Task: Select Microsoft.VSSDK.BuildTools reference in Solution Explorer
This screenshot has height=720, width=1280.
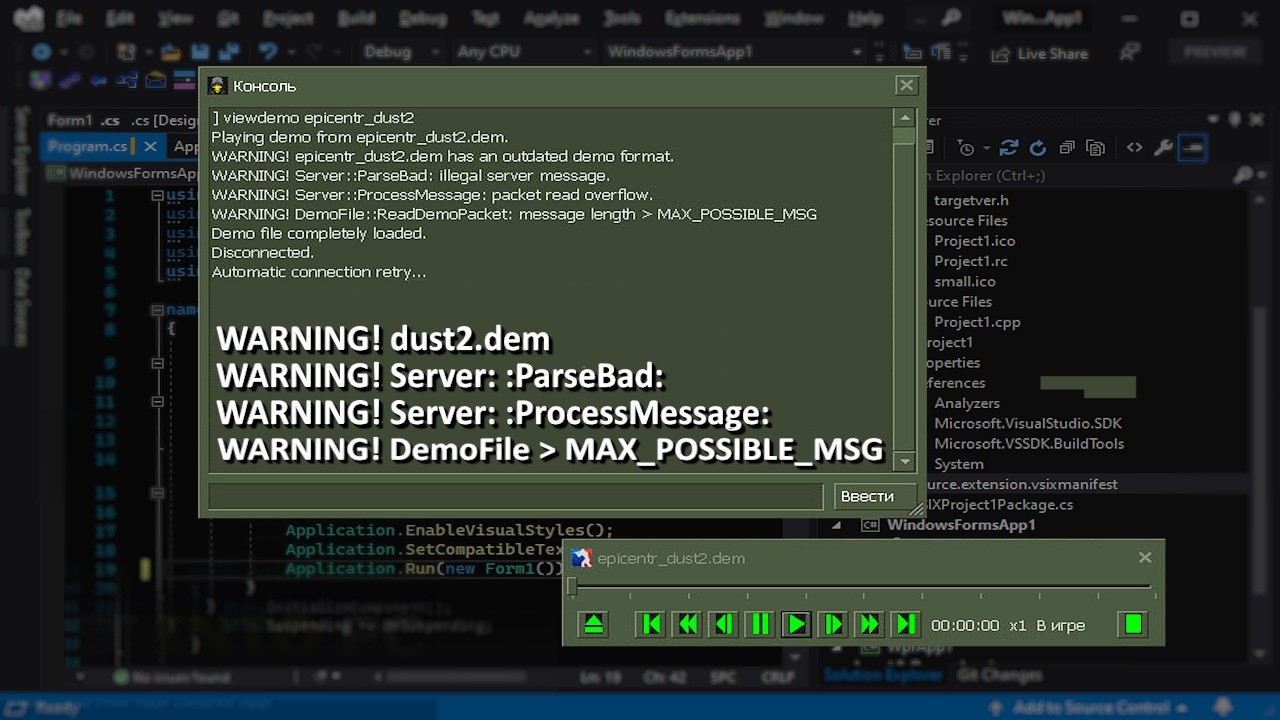Action: (x=1029, y=443)
